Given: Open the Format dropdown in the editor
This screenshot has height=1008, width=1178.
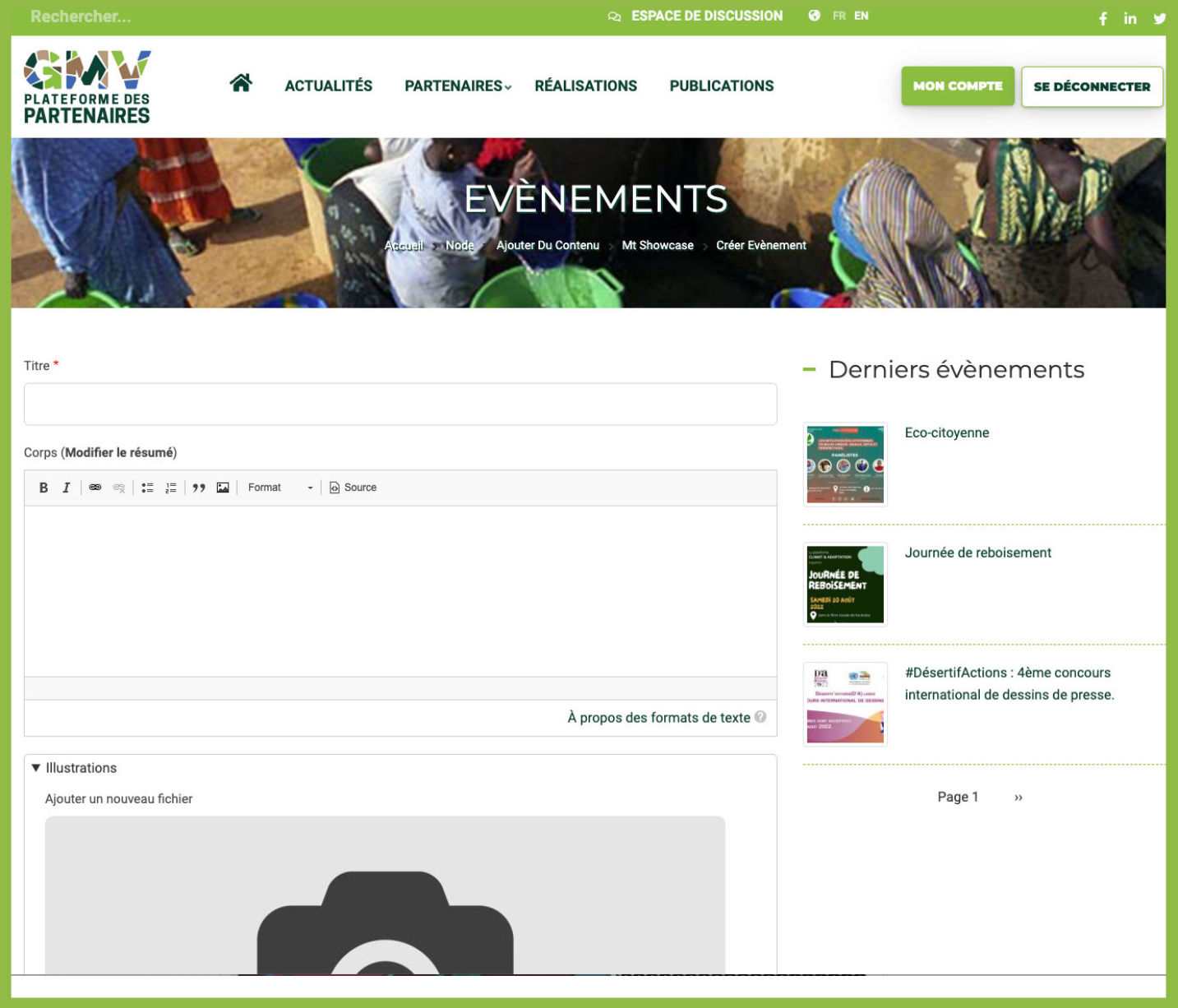Looking at the screenshot, I should (280, 488).
